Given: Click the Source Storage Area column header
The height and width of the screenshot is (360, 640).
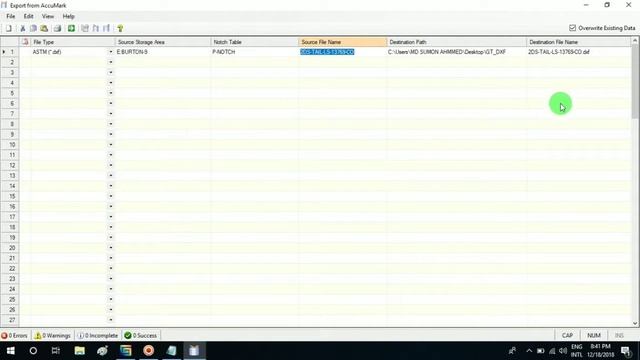Looking at the screenshot, I should [x=163, y=42].
